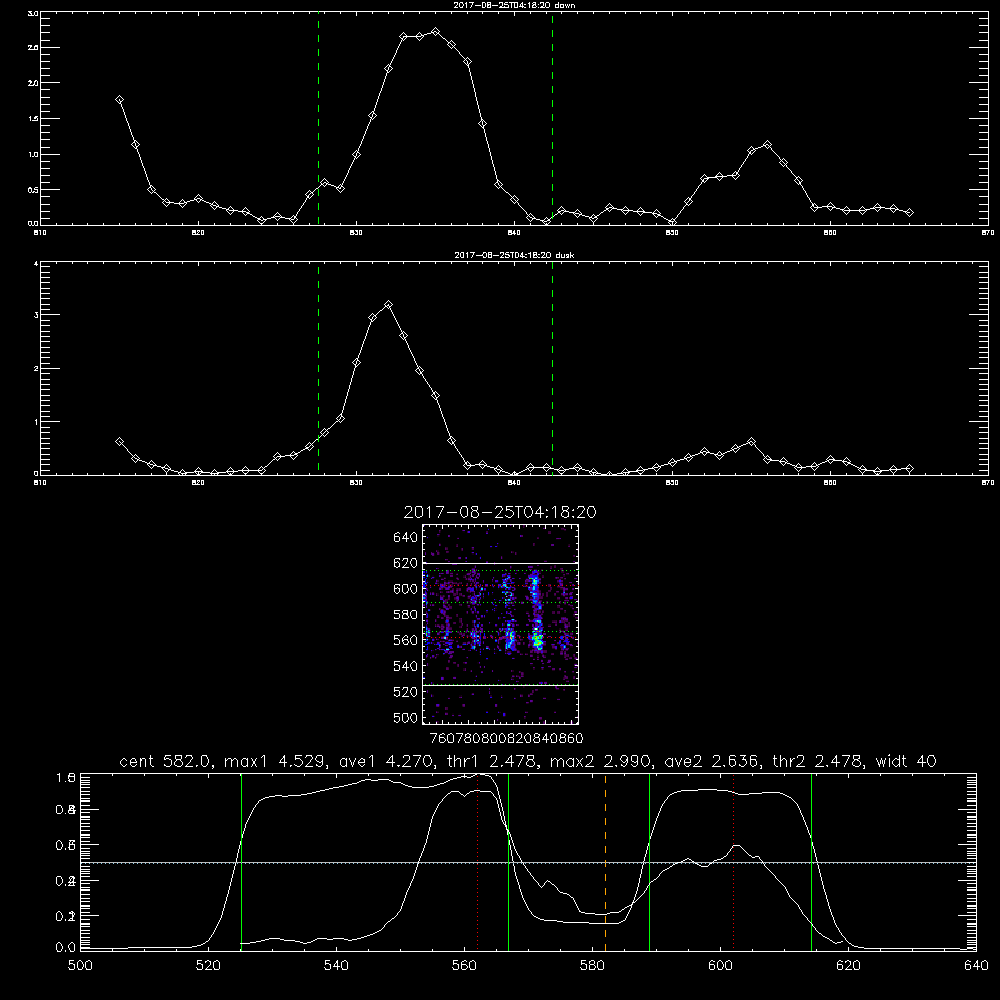Click the right green dashed line in dusk plot

point(552,368)
